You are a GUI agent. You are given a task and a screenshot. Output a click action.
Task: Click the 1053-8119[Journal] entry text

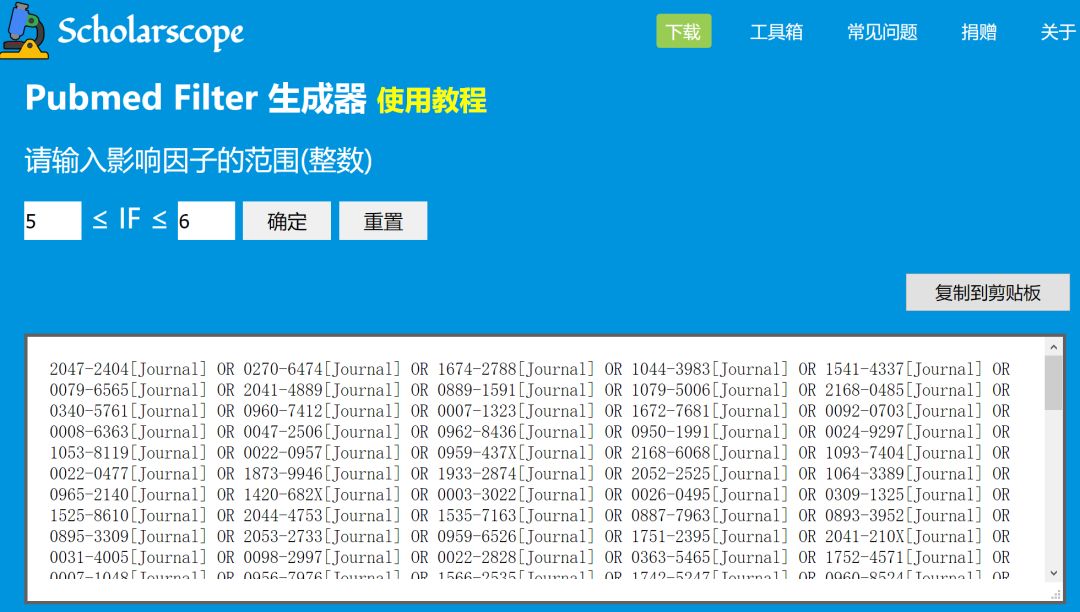[128, 452]
